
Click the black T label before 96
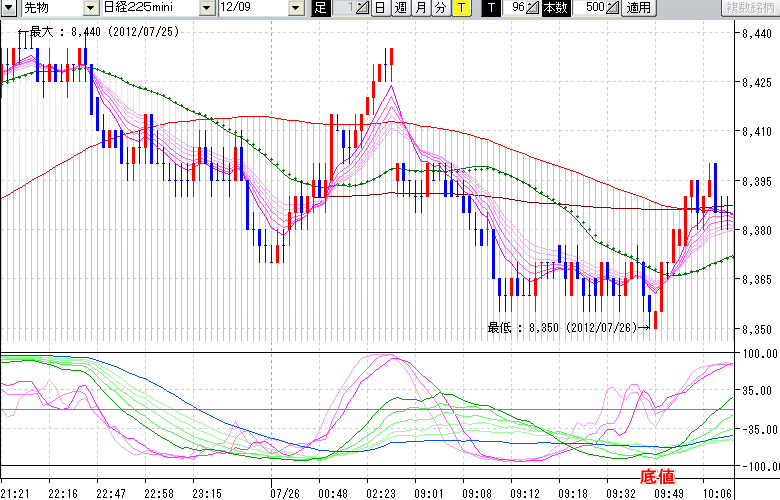tap(491, 7)
